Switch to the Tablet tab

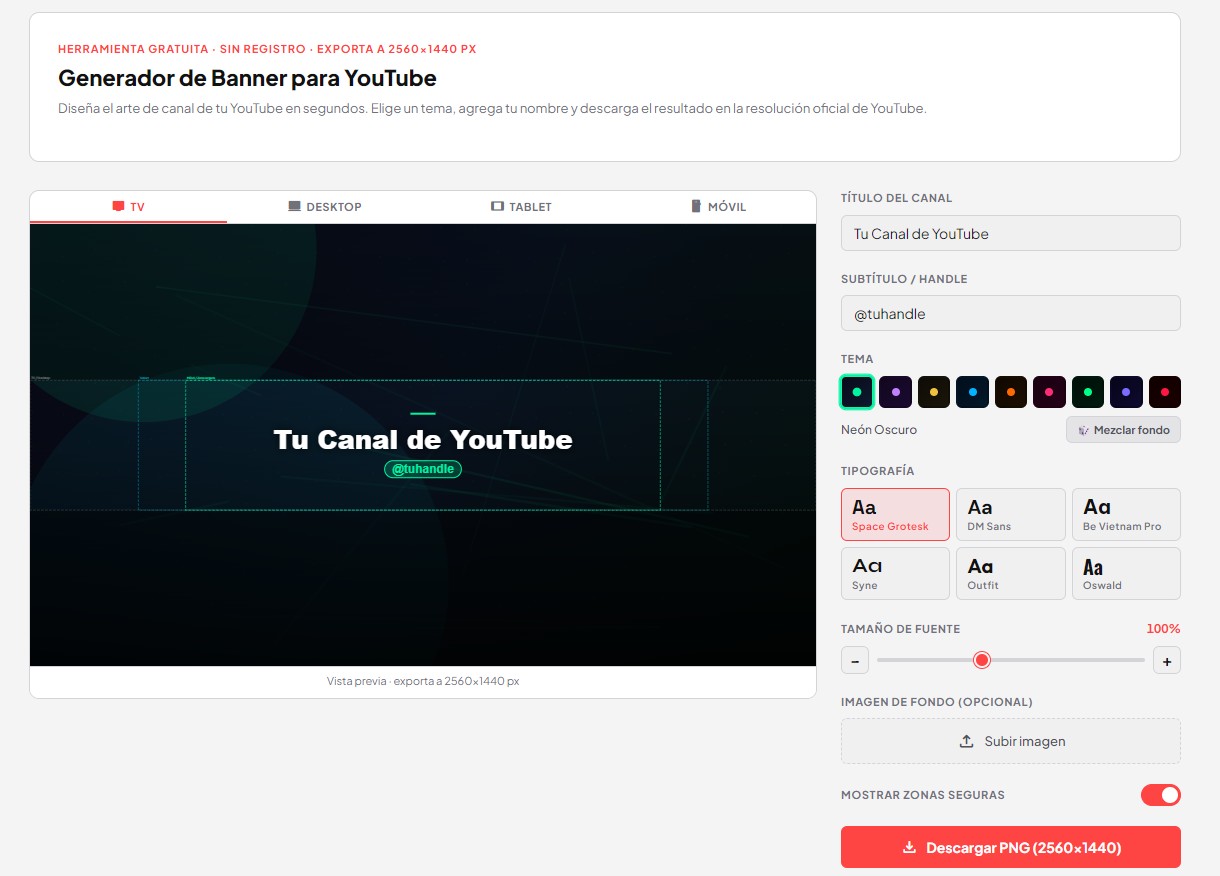[521, 206]
